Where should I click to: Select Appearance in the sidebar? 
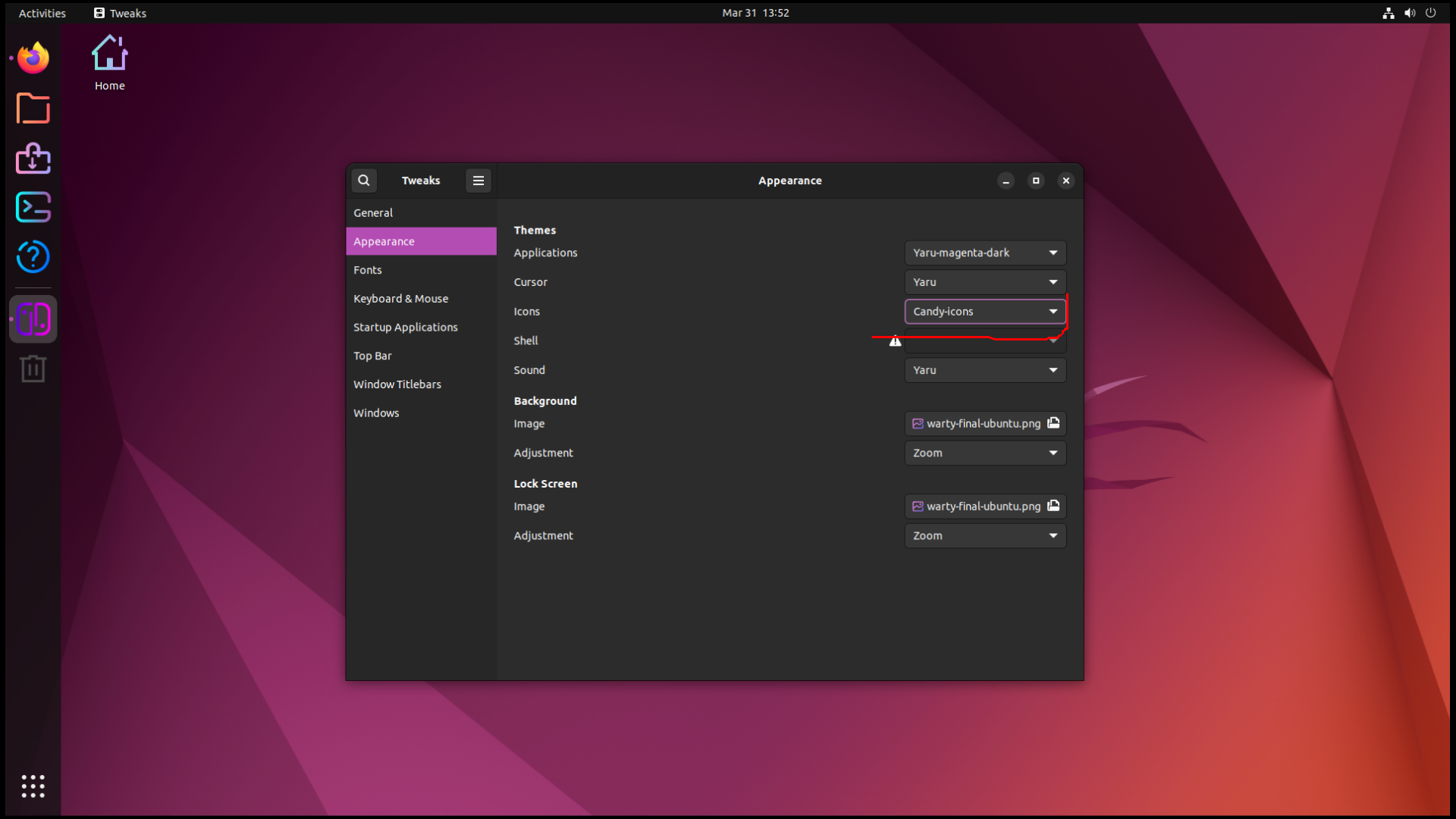point(422,241)
